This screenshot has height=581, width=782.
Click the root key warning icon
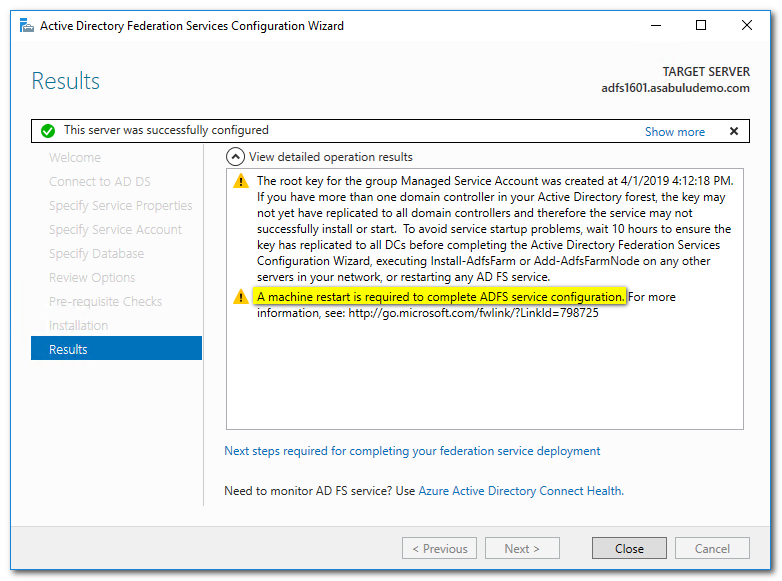(241, 181)
